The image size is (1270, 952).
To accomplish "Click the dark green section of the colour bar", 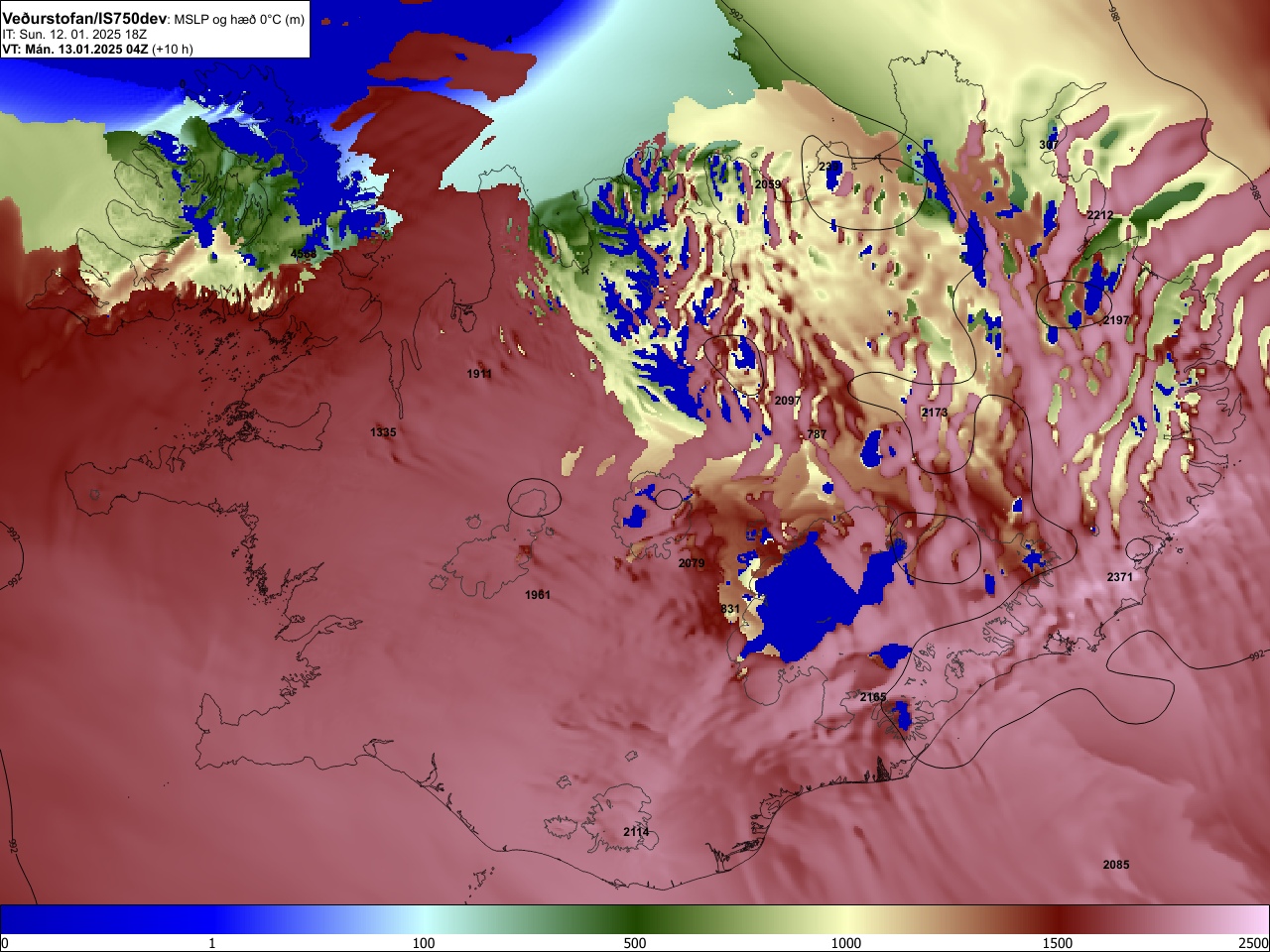I will pos(635,920).
